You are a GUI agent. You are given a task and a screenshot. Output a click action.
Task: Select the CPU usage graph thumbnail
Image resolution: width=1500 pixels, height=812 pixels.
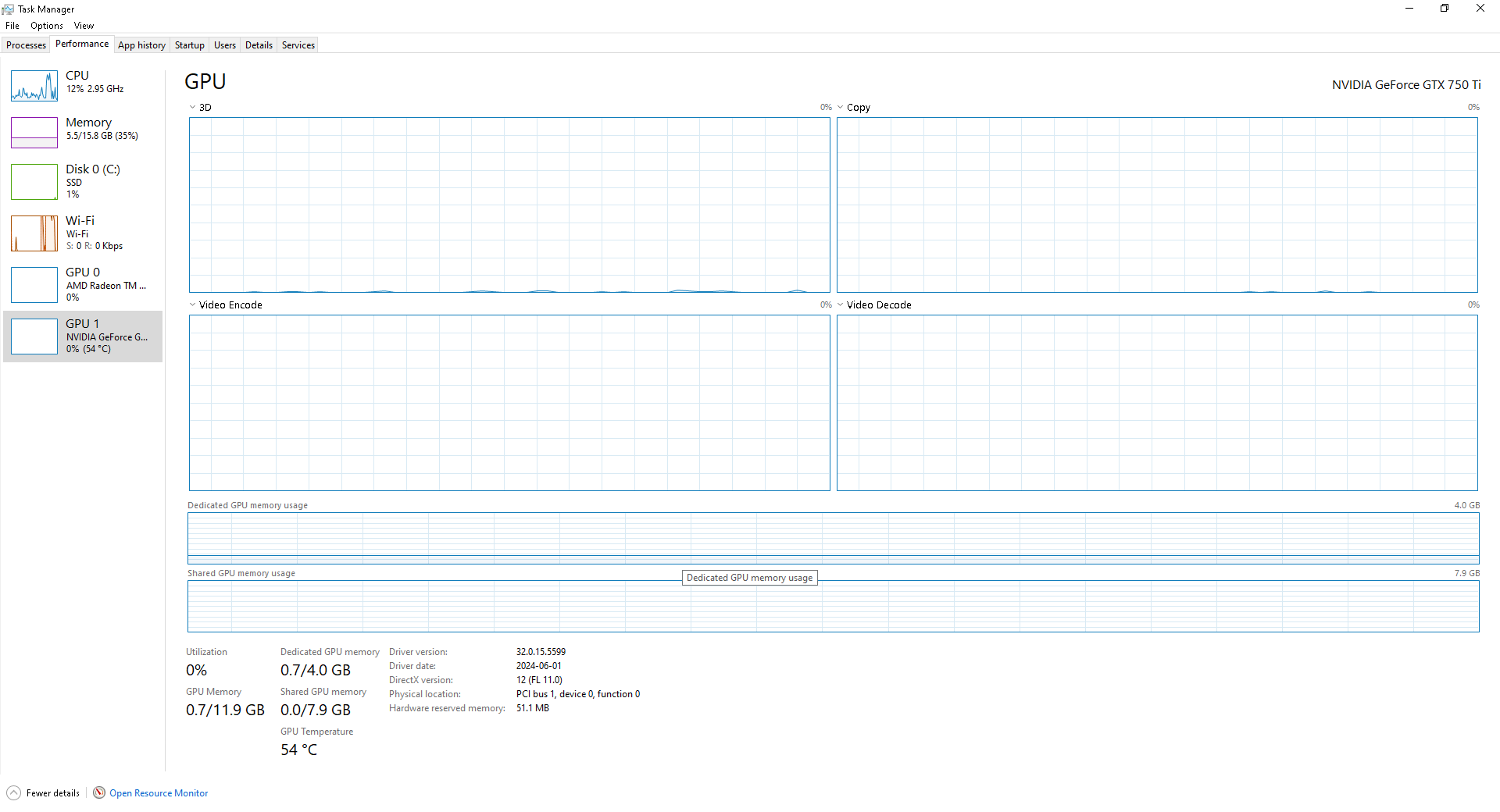[x=34, y=86]
